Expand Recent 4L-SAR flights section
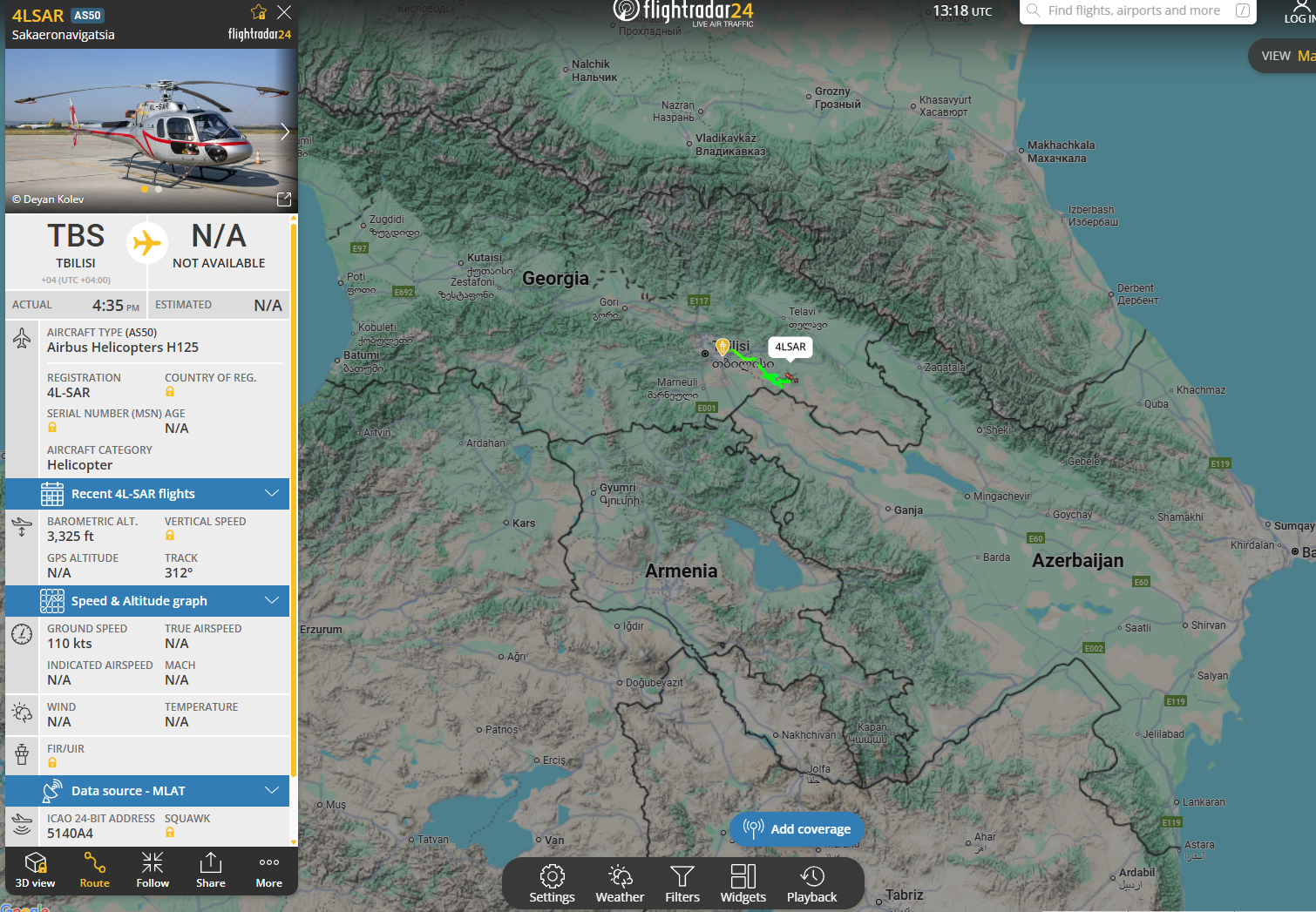The height and width of the screenshot is (912, 1316). 147,494
